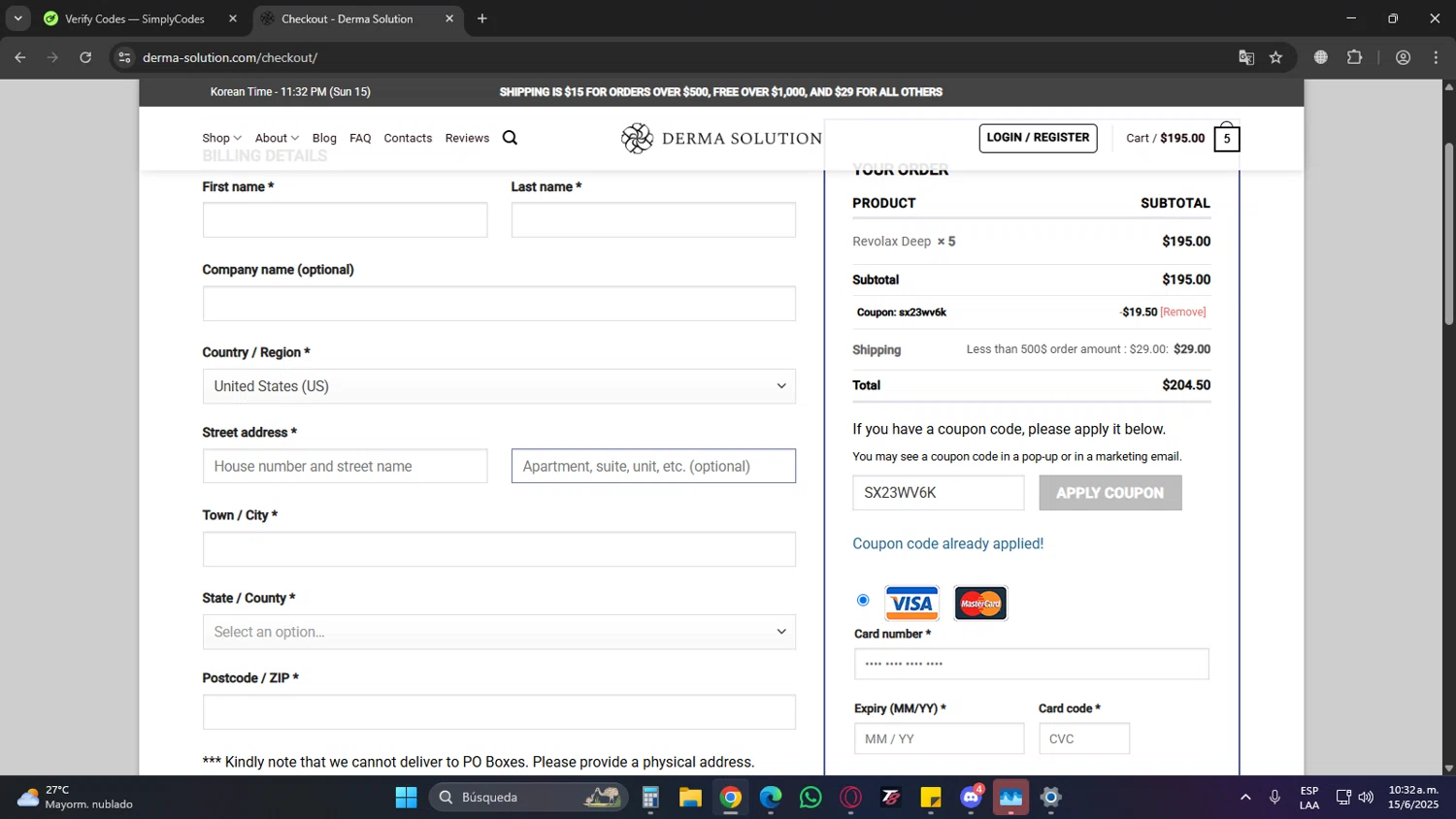The height and width of the screenshot is (819, 1456).
Task: Click the CVC card code field
Action: pos(1084,738)
